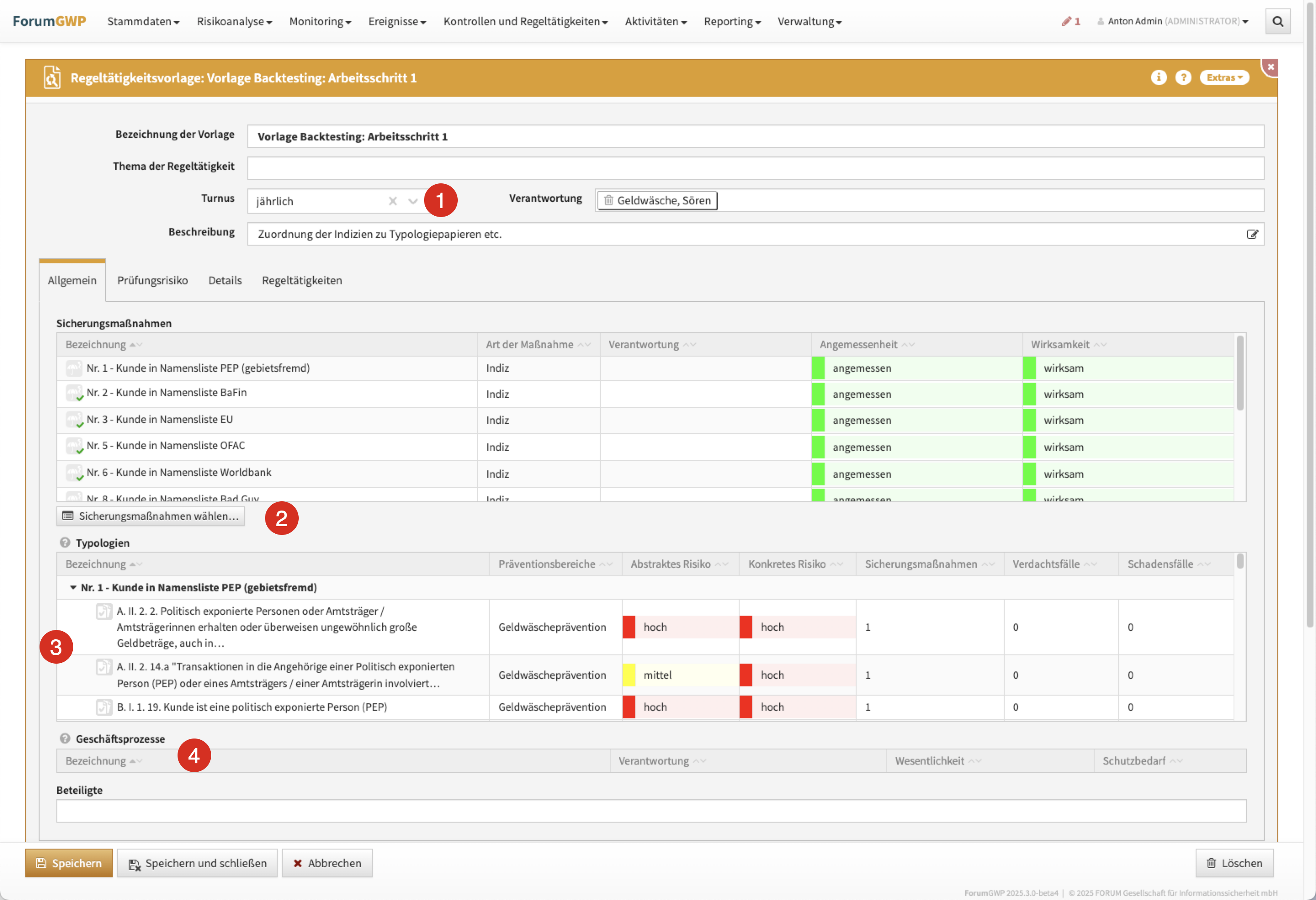Switch to the Prüfungsrisiko tab

[152, 281]
